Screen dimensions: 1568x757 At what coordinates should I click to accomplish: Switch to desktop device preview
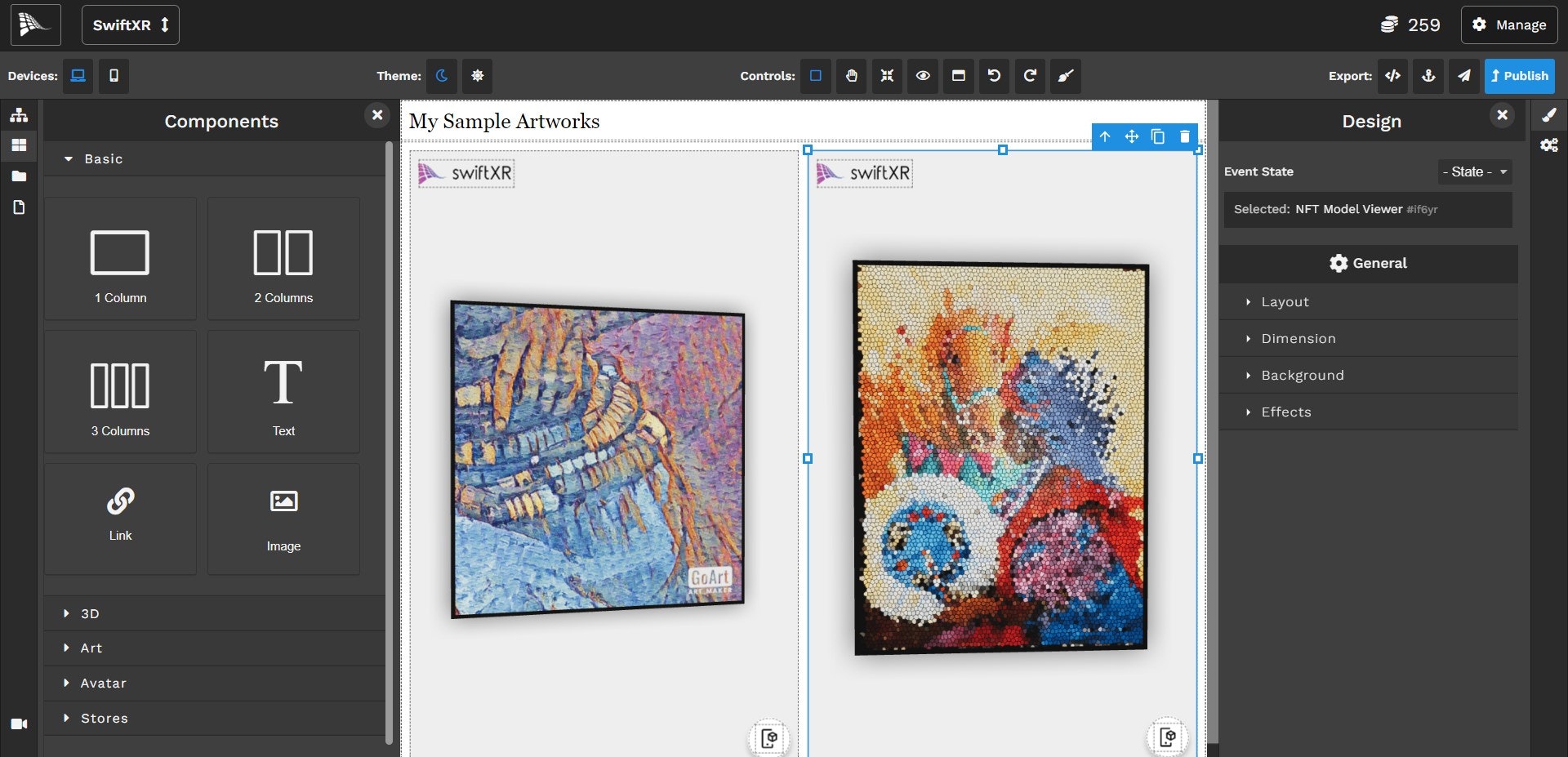click(x=78, y=76)
